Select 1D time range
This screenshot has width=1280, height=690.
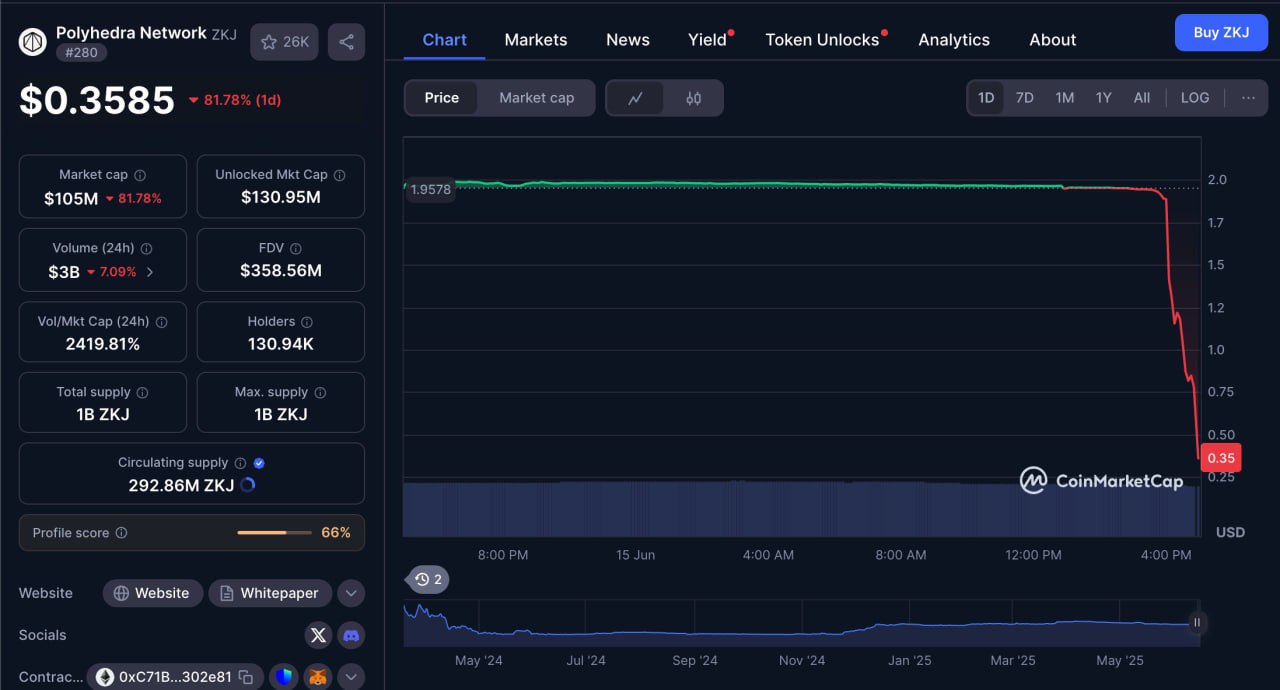986,98
